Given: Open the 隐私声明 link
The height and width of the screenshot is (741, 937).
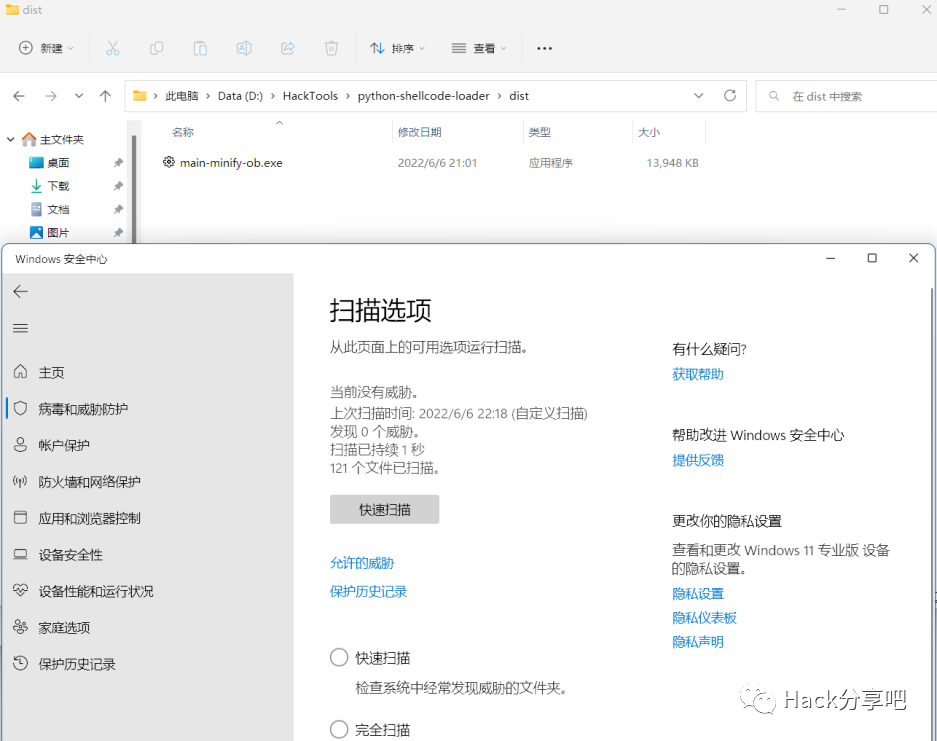Looking at the screenshot, I should click(697, 642).
